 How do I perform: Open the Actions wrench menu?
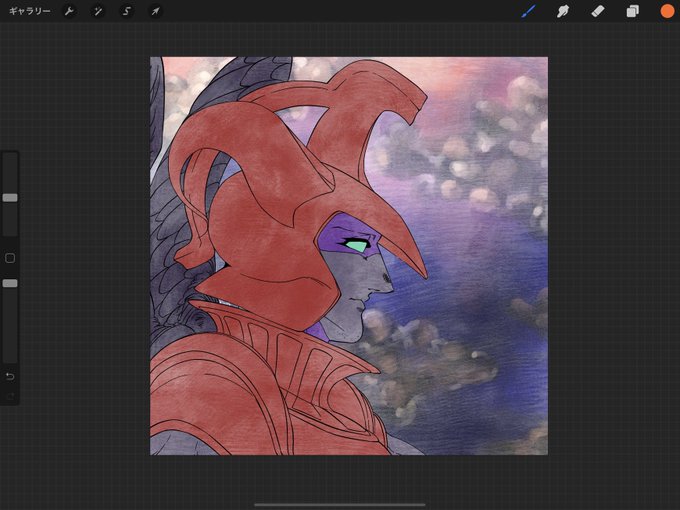tap(69, 11)
